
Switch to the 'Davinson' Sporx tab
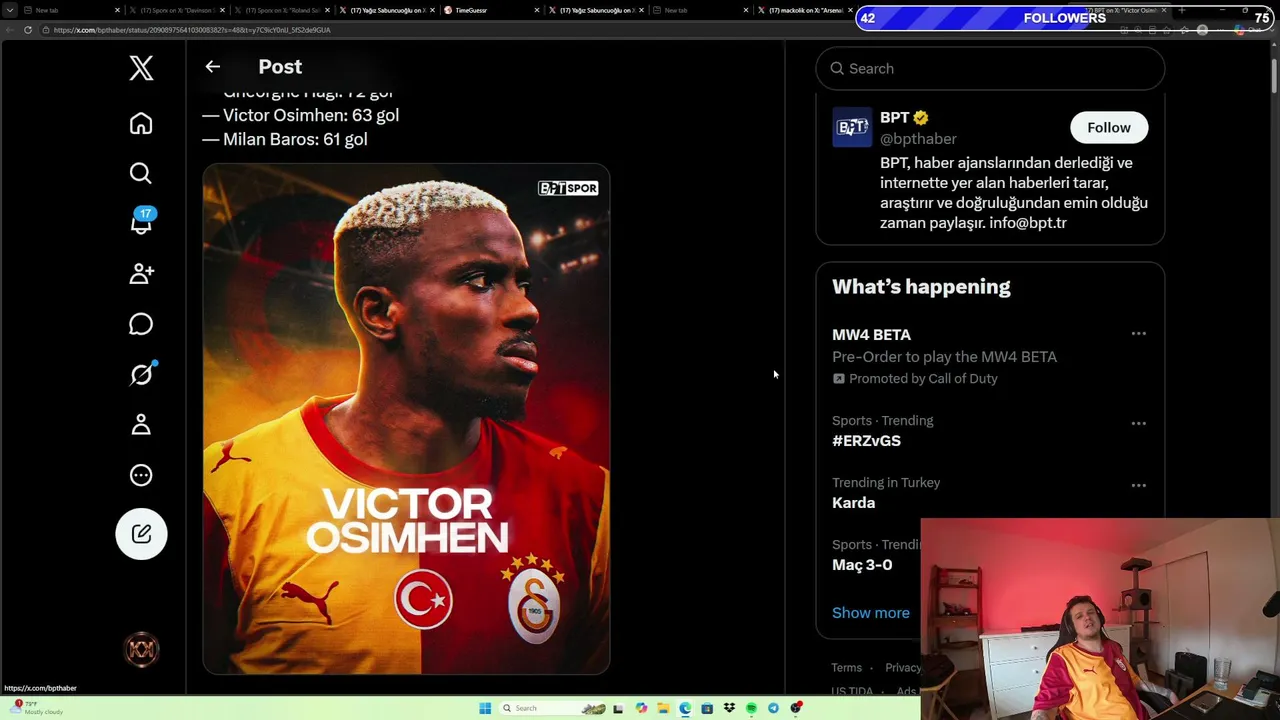[175, 10]
